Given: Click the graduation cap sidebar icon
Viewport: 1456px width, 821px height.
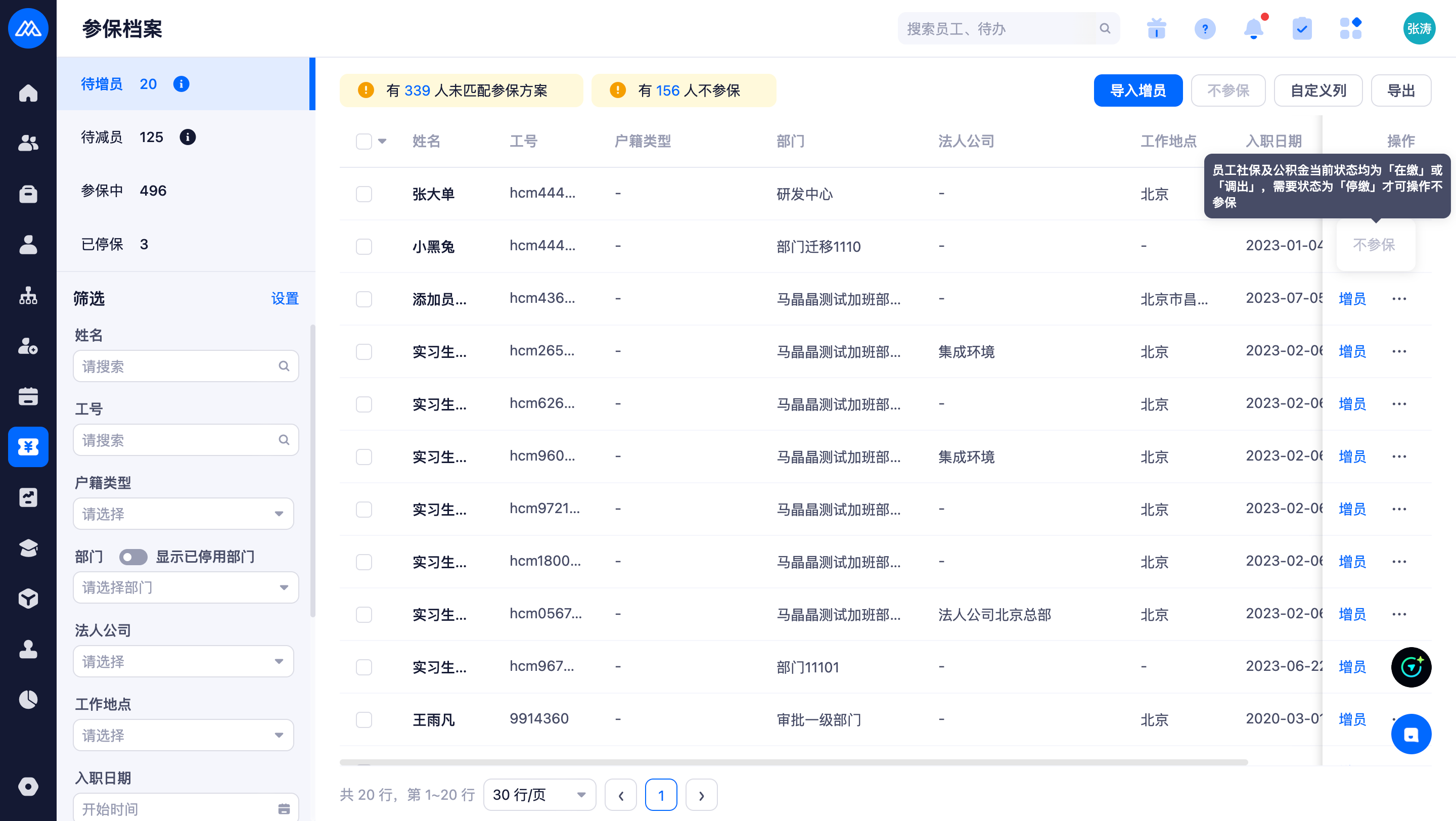Looking at the screenshot, I should (28, 548).
